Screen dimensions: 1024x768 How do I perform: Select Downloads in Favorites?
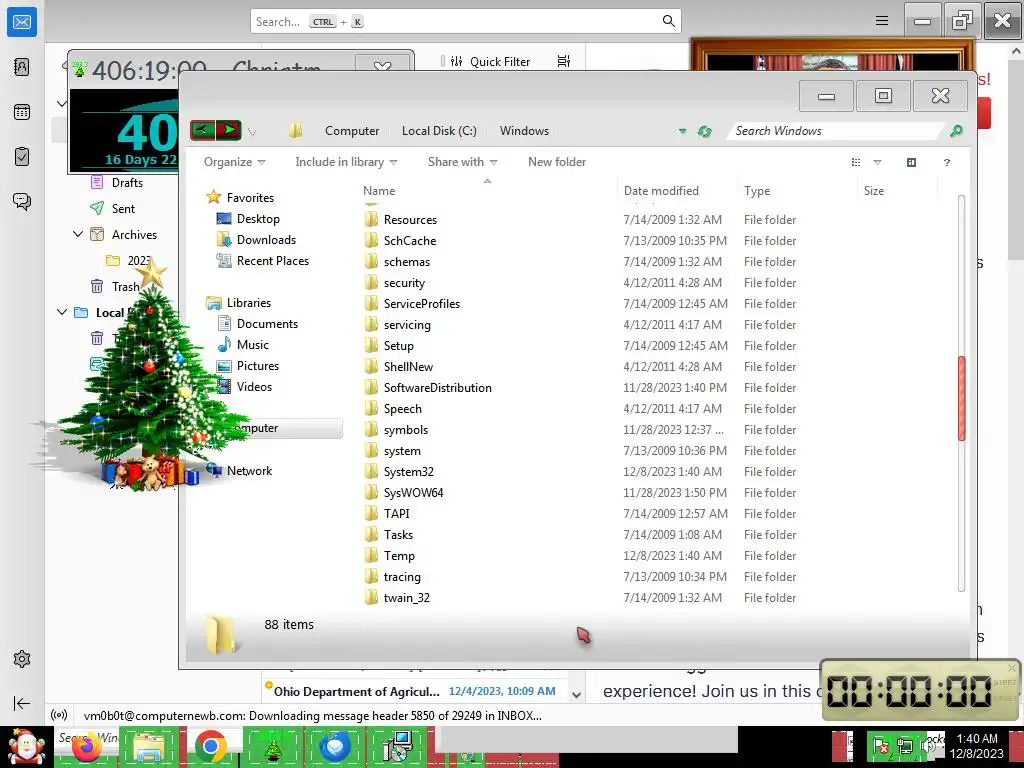(x=266, y=240)
